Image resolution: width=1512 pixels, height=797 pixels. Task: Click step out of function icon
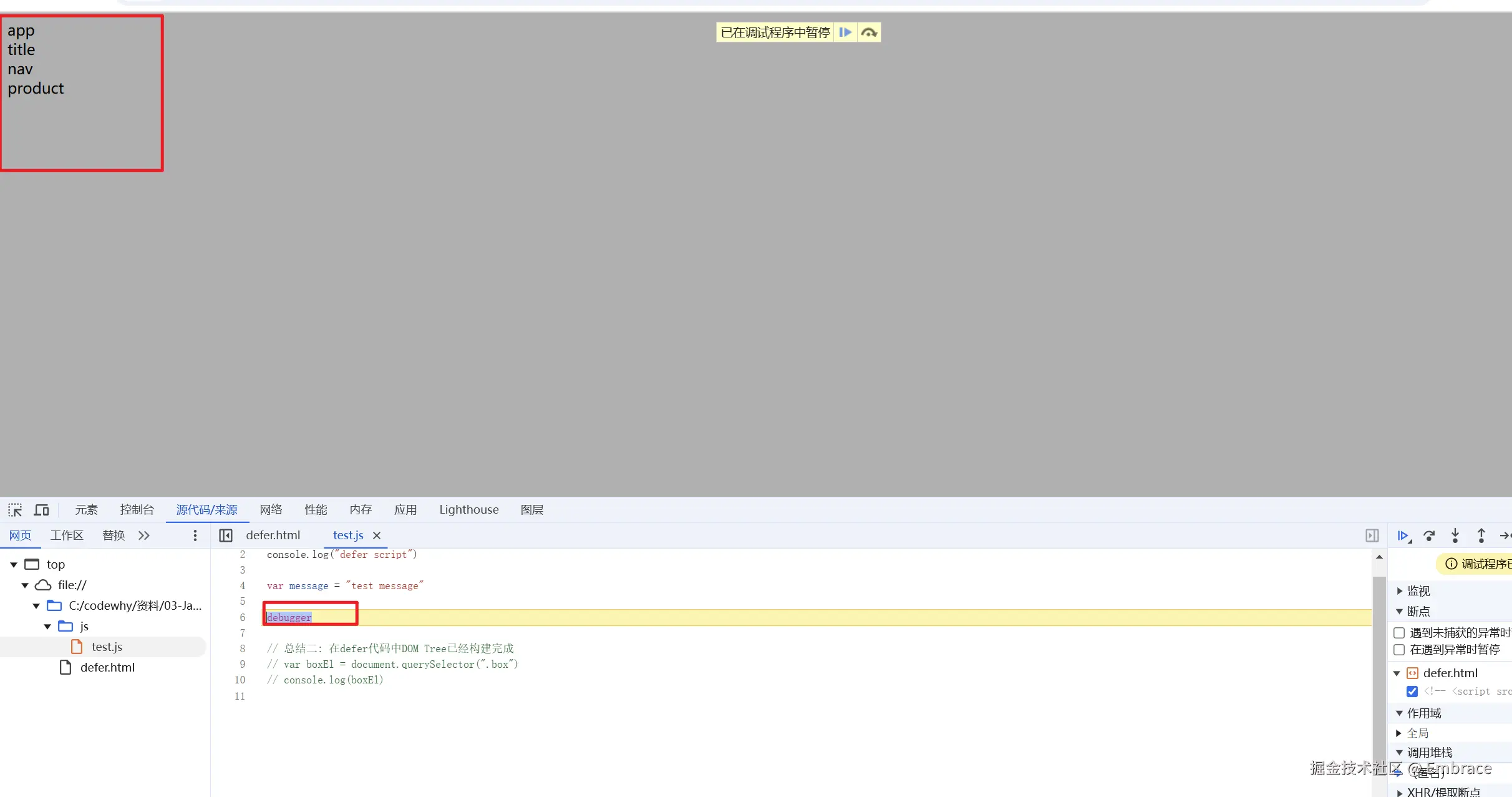[x=1481, y=535]
